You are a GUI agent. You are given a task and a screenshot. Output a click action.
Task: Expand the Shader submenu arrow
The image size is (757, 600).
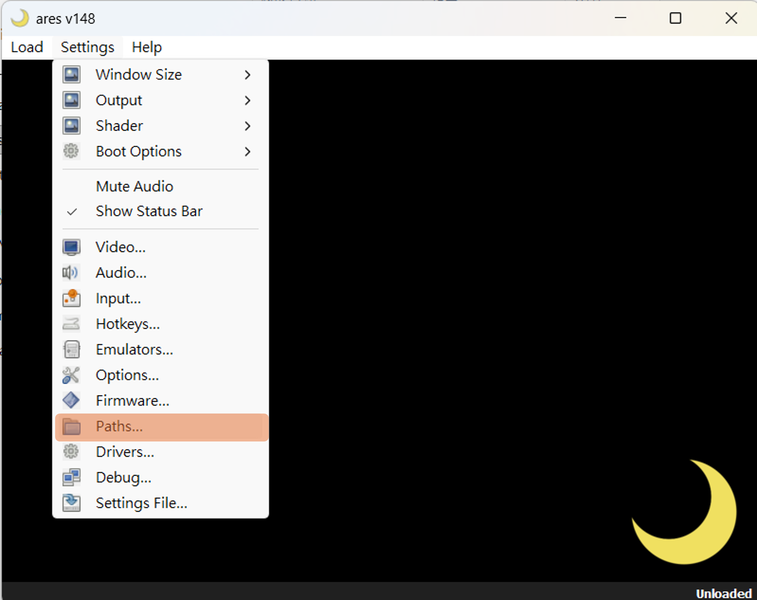tap(248, 126)
